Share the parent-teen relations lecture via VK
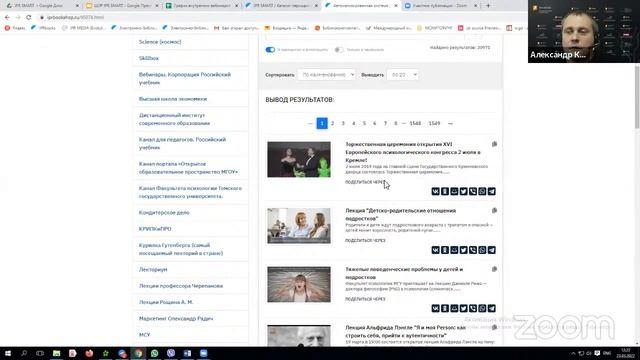Viewport: 640px width, 360px height. [x=436, y=250]
